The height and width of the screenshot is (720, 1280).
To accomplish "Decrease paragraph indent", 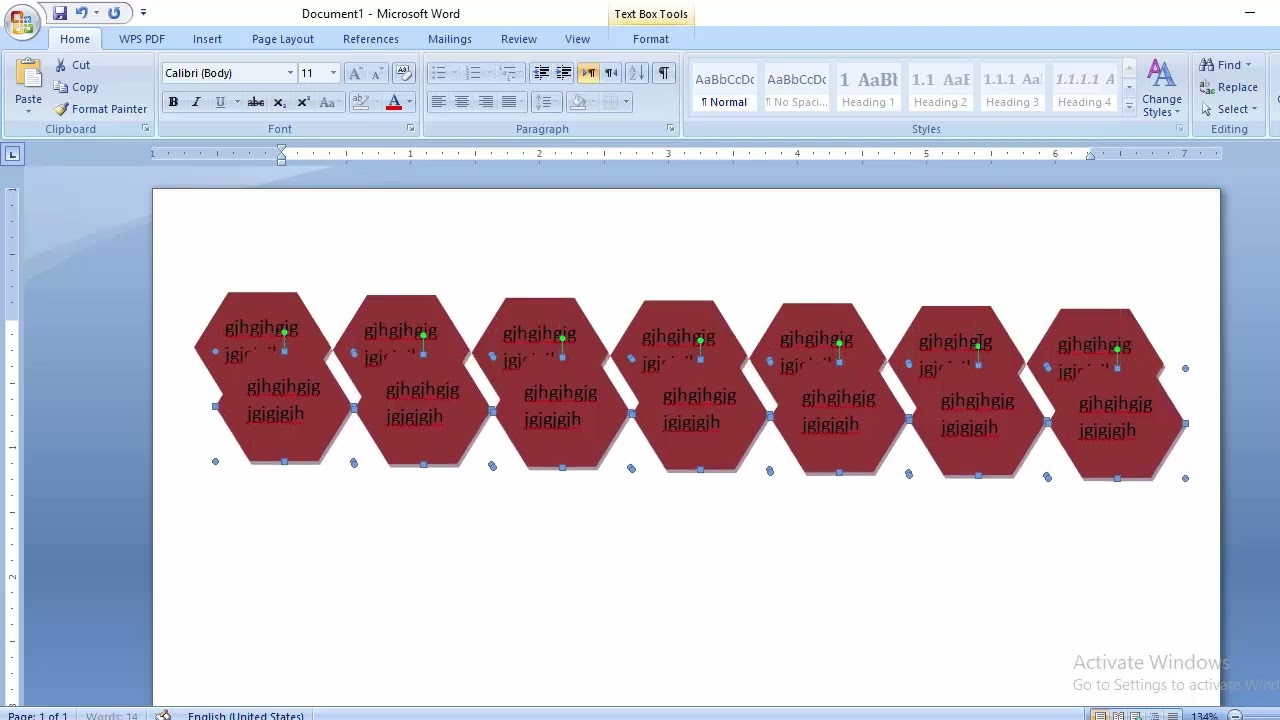I will (x=541, y=73).
